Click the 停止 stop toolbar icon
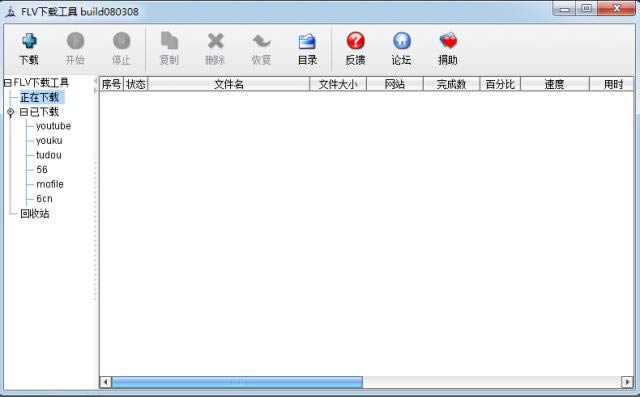640x397 pixels. pyautogui.click(x=121, y=41)
